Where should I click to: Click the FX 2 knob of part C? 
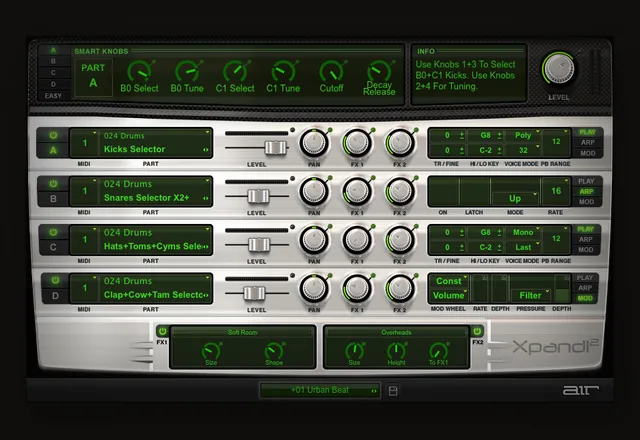(400, 240)
